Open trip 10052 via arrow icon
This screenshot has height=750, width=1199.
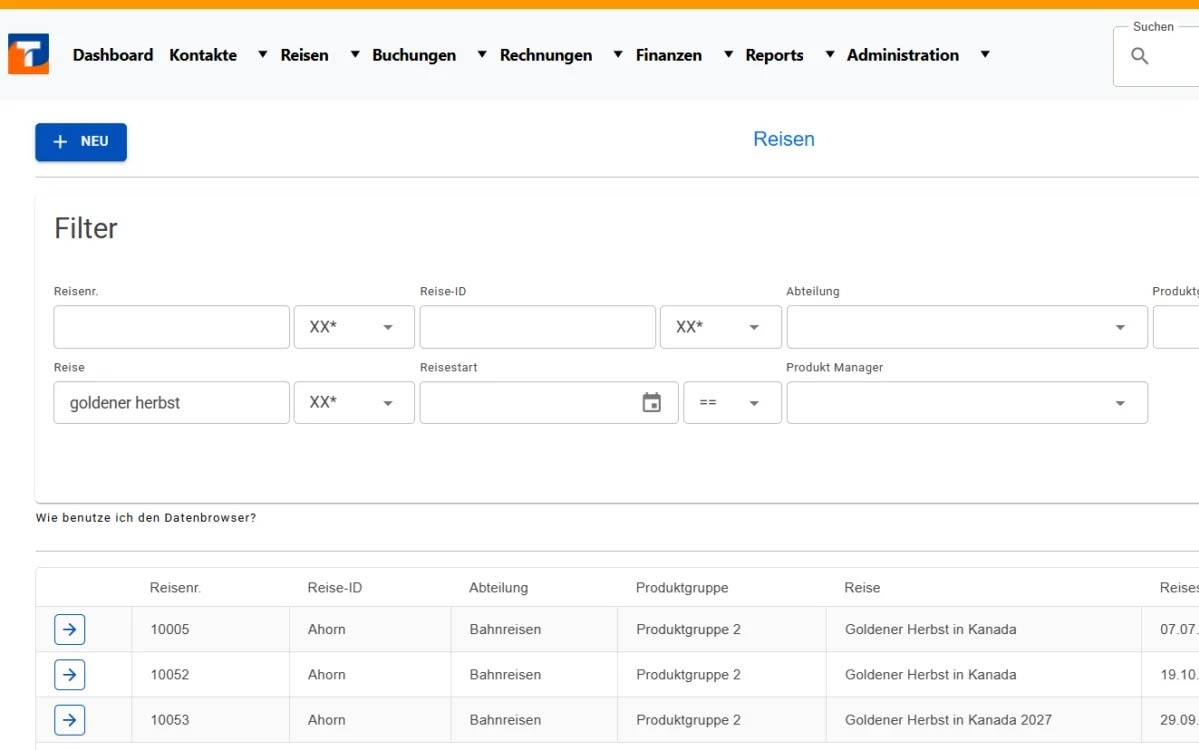coord(69,675)
